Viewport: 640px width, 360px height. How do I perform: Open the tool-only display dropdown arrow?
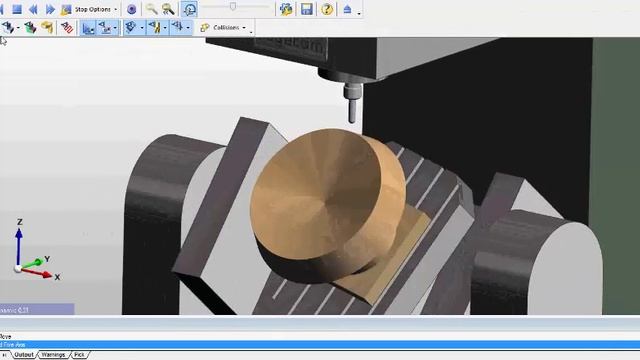(188, 28)
